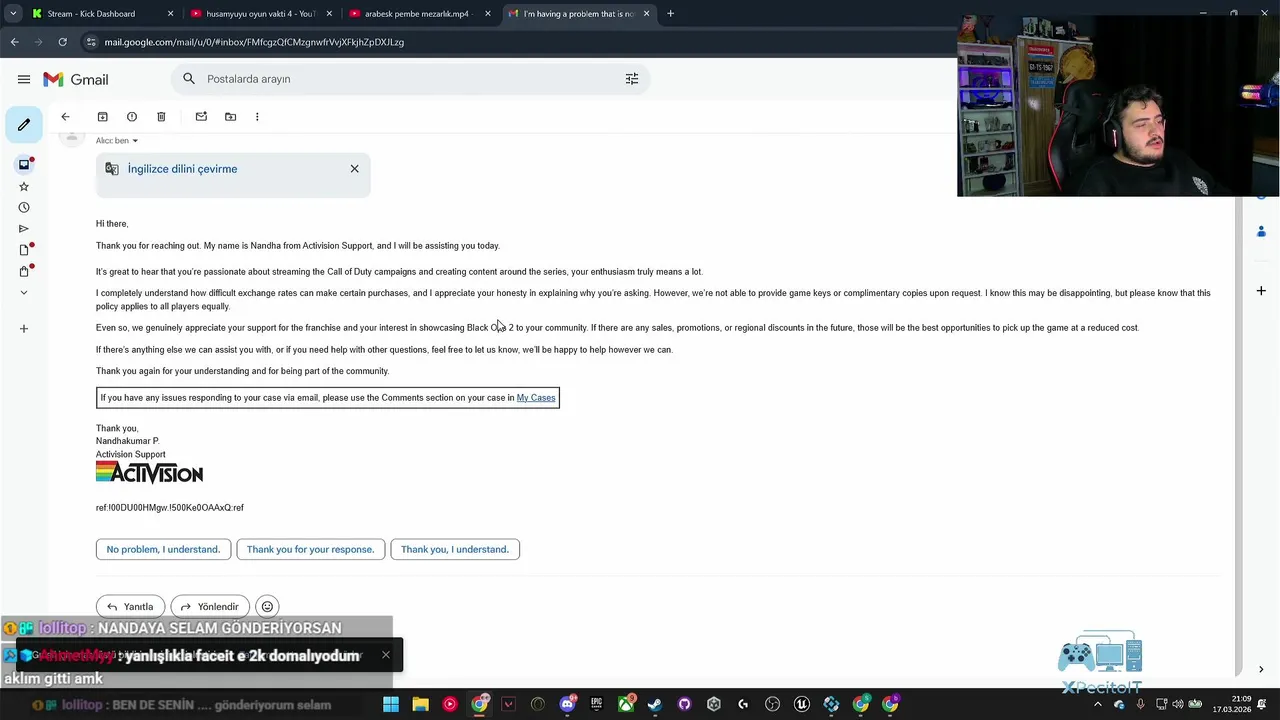Choose 'No problem, I understand.' reply
This screenshot has width=1280, height=720.
pos(163,549)
